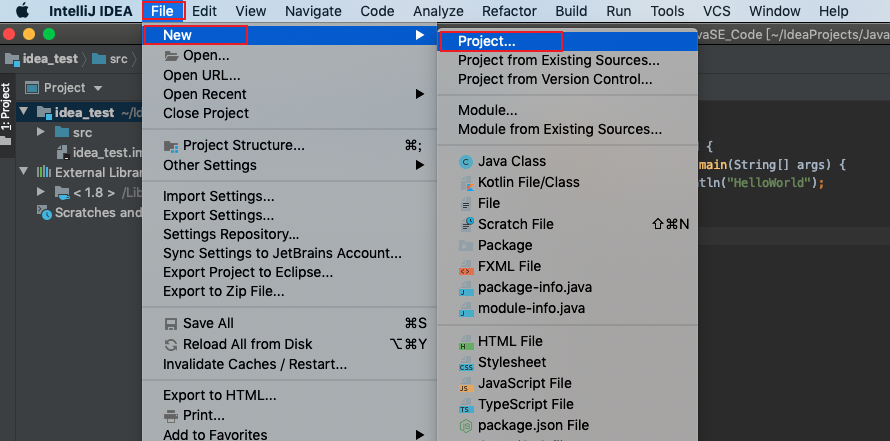The height and width of the screenshot is (441, 890).
Task: Expand the JDK 1.8 library node
Action: coord(41,192)
